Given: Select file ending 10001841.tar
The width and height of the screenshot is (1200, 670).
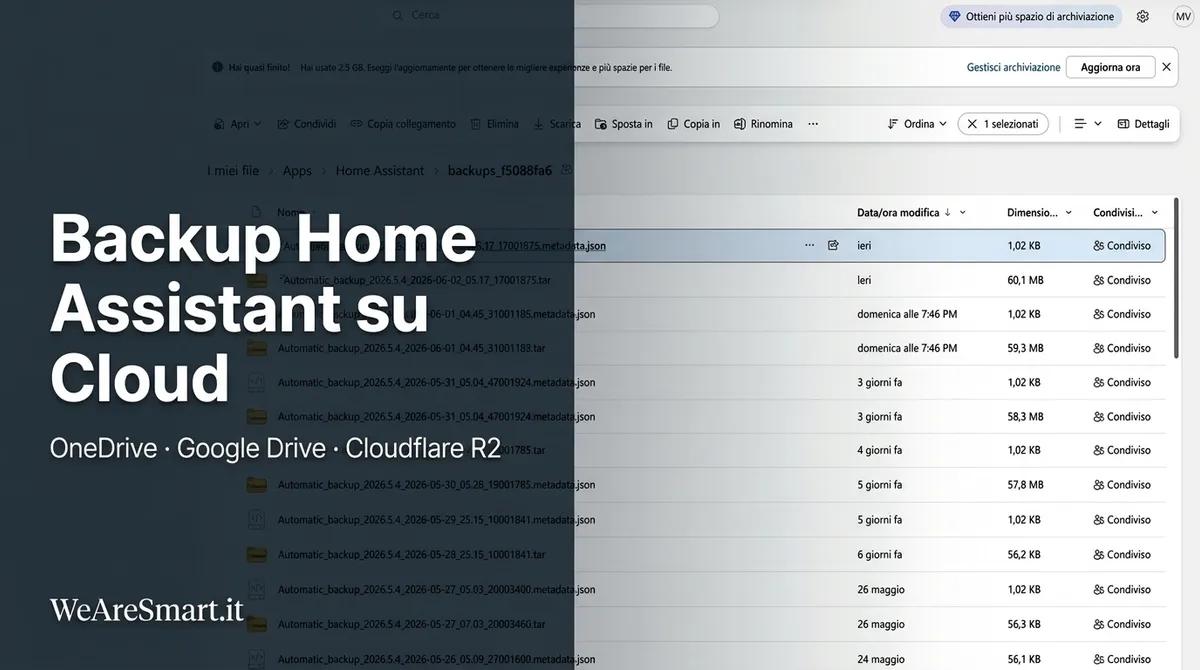Looking at the screenshot, I should 411,554.
